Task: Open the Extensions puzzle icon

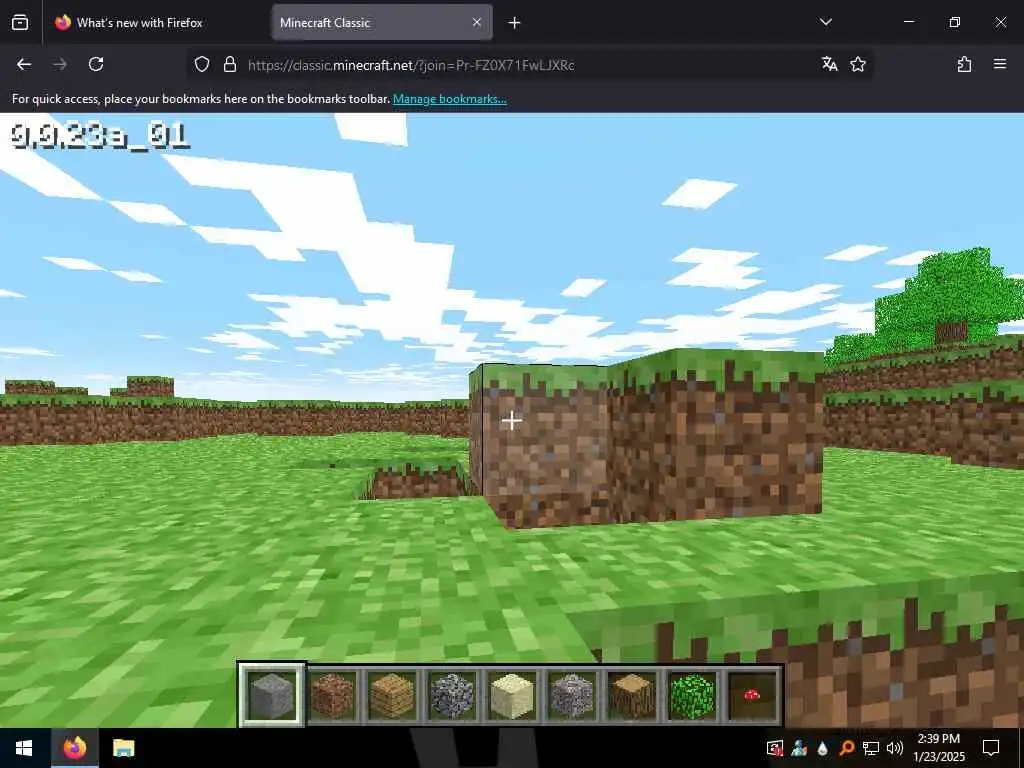Action: click(x=964, y=64)
